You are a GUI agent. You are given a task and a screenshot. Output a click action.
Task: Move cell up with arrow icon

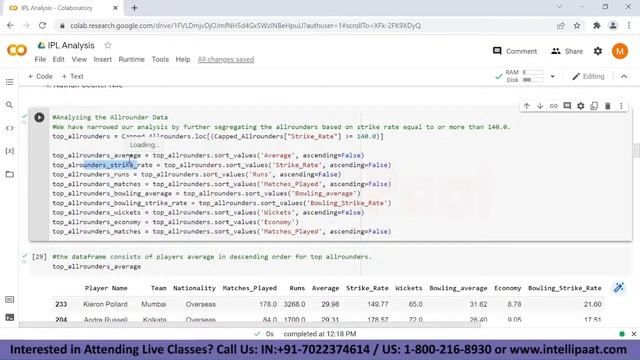click(x=527, y=106)
